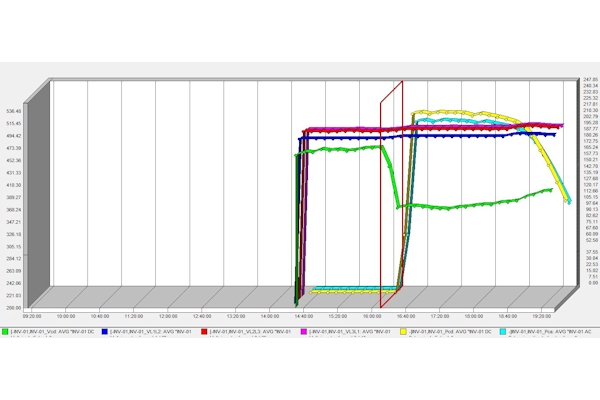The width and height of the screenshot is (600, 400).
Task: Click the yellow Pod legend swatch
Action: pos(402,329)
